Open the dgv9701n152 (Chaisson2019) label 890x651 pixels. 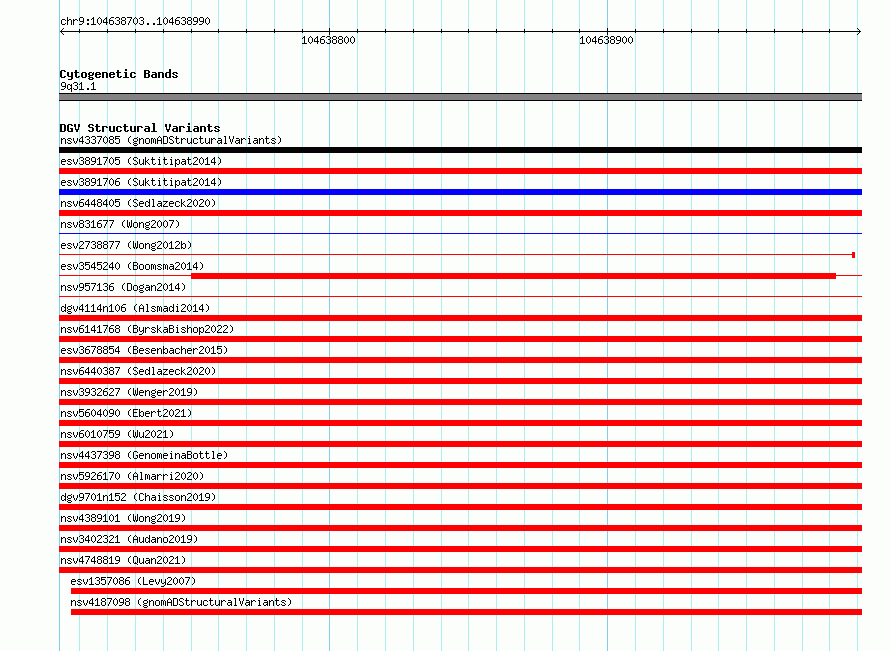138,497
